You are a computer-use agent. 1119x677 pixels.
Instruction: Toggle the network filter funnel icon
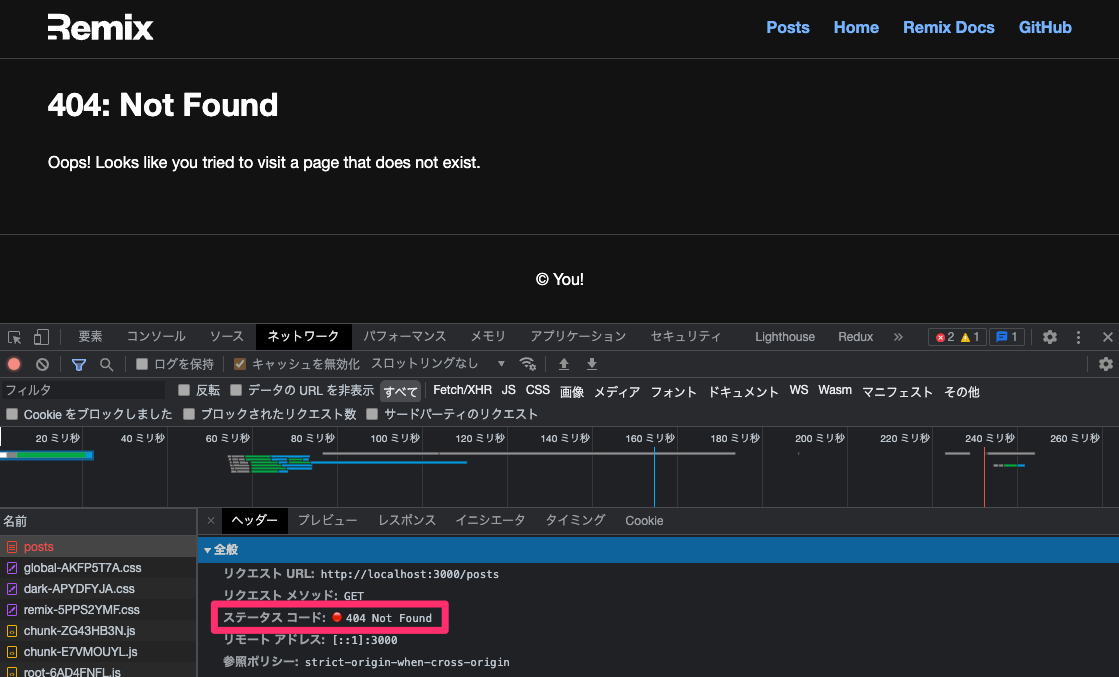79,365
